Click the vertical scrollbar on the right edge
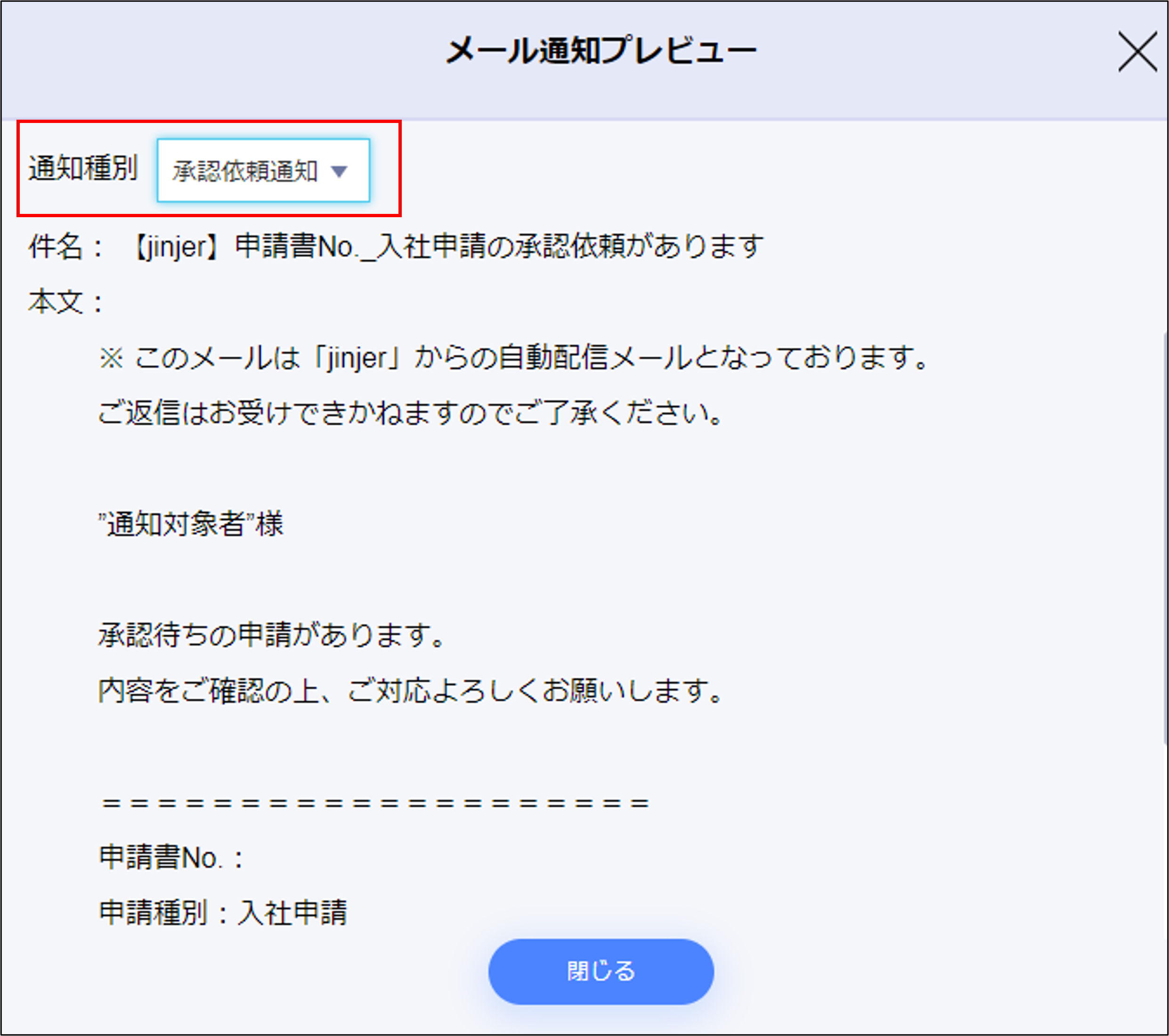This screenshot has width=1169, height=1036. pos(1165,538)
